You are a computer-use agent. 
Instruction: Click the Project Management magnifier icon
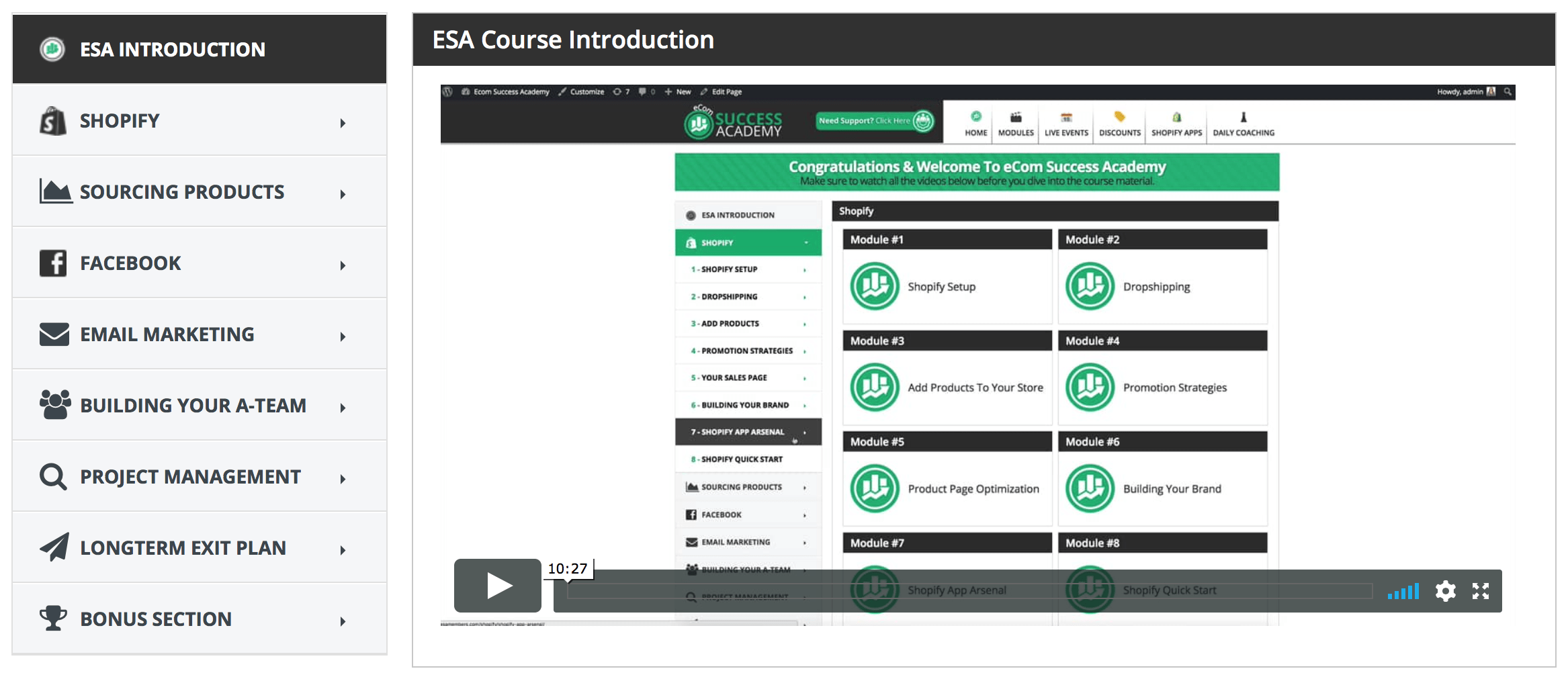(53, 477)
